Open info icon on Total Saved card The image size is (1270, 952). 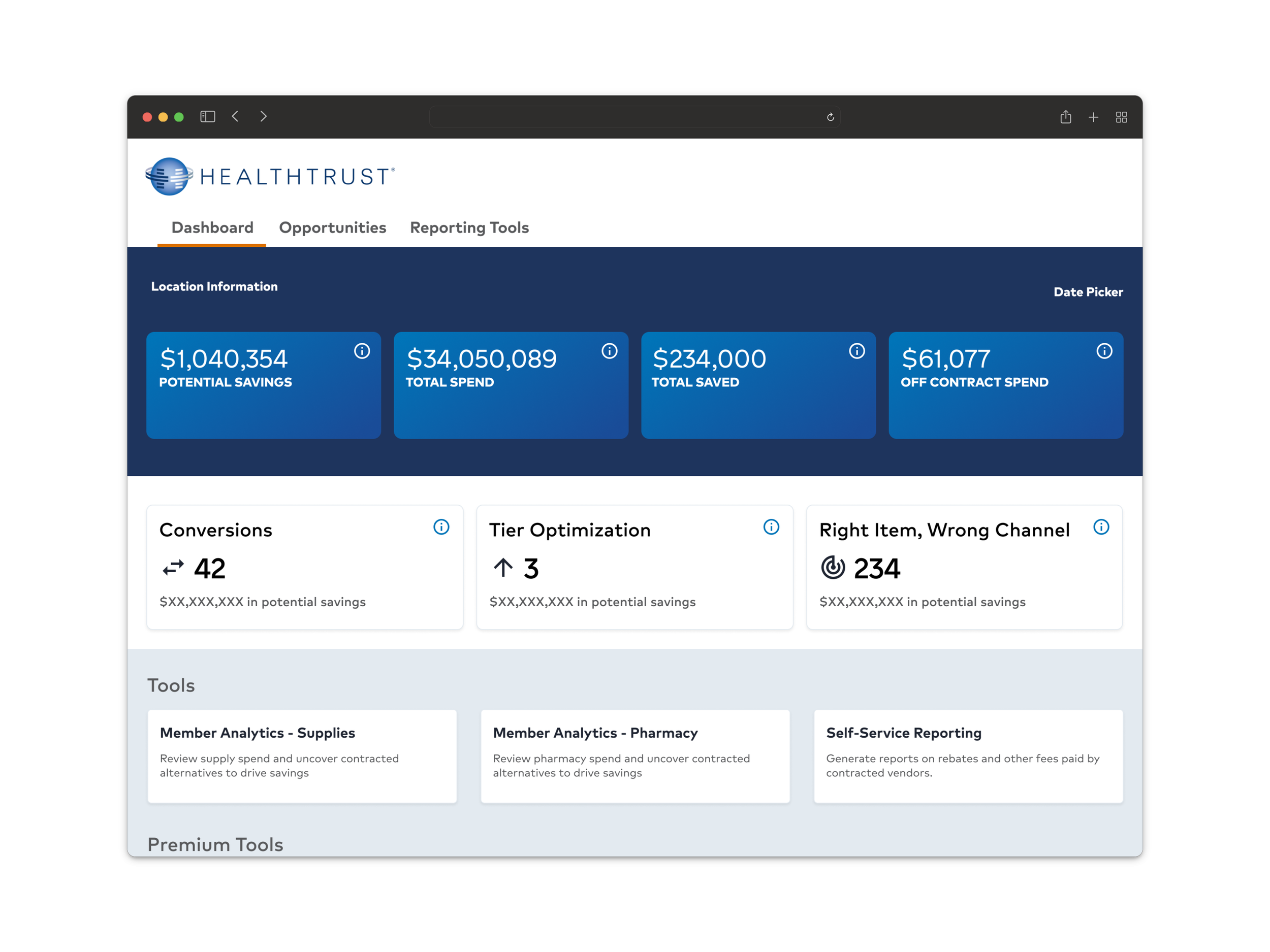[856, 351]
